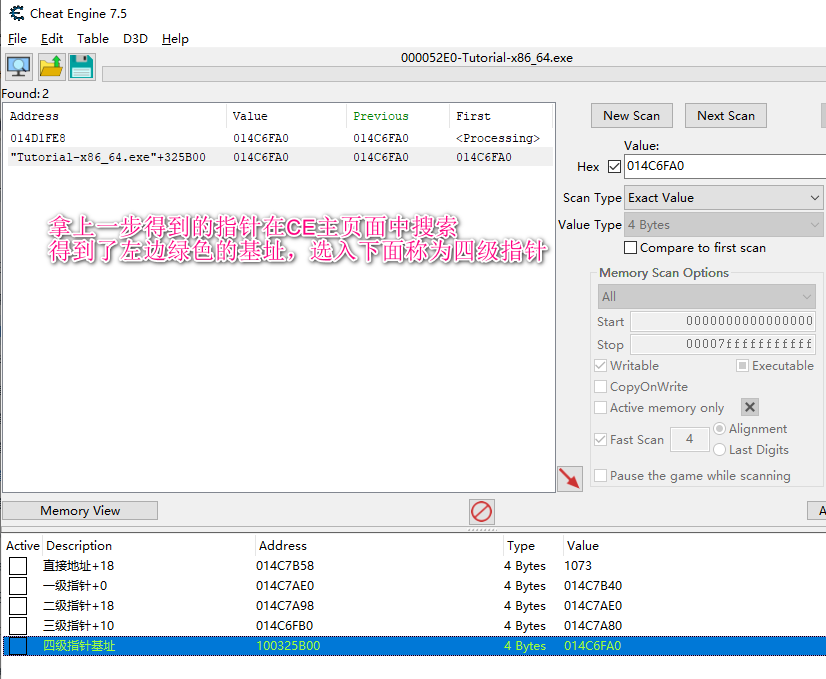The width and height of the screenshot is (826, 679).
Task: Click the save floppy disk icon
Action: tap(82, 67)
